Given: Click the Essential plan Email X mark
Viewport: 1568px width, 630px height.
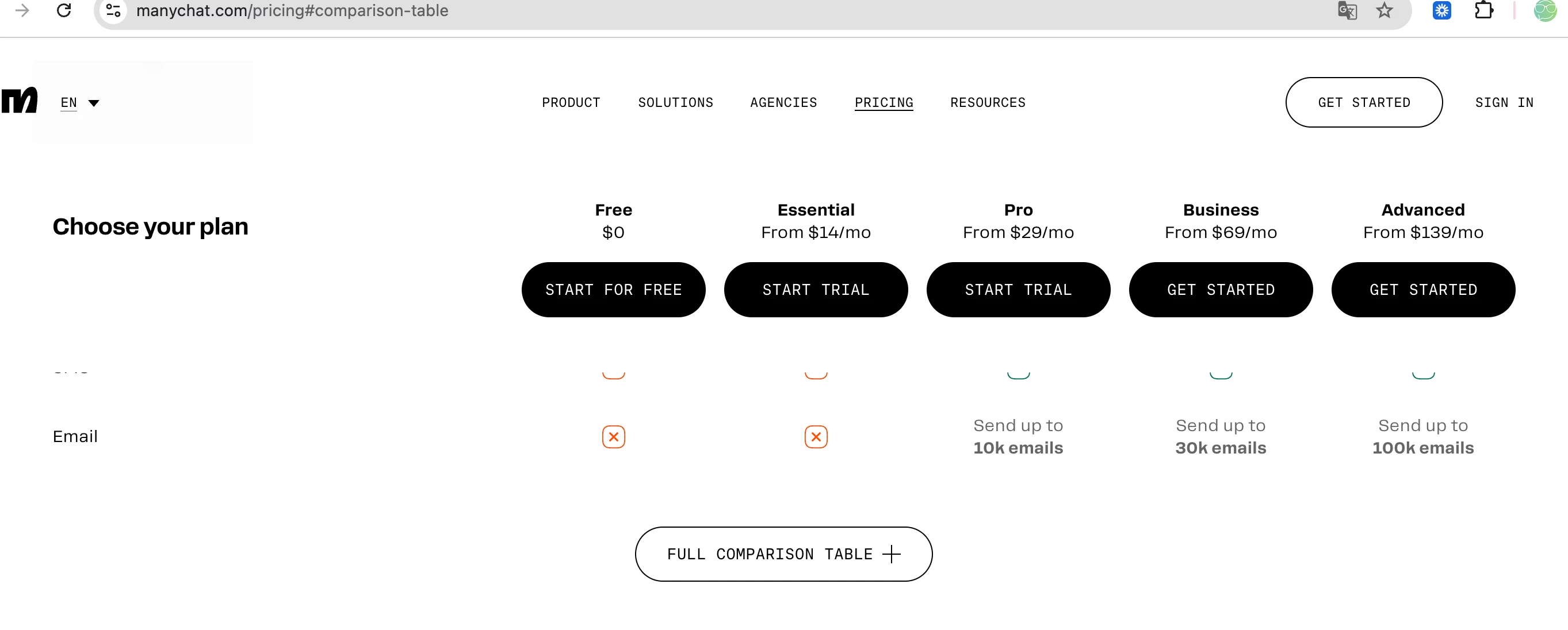Looking at the screenshot, I should click(x=816, y=437).
